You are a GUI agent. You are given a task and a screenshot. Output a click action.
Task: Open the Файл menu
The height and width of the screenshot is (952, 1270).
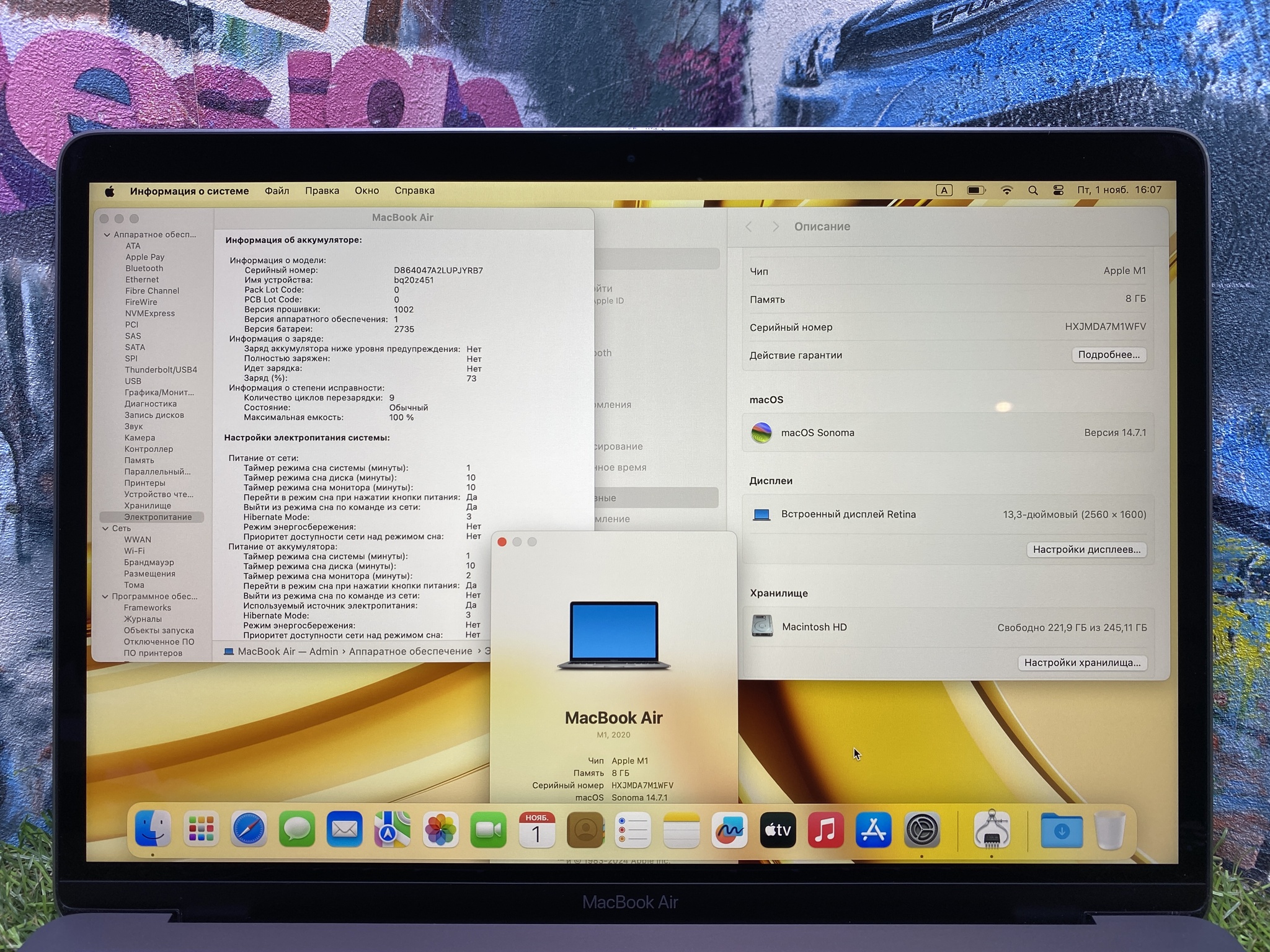pyautogui.click(x=277, y=191)
